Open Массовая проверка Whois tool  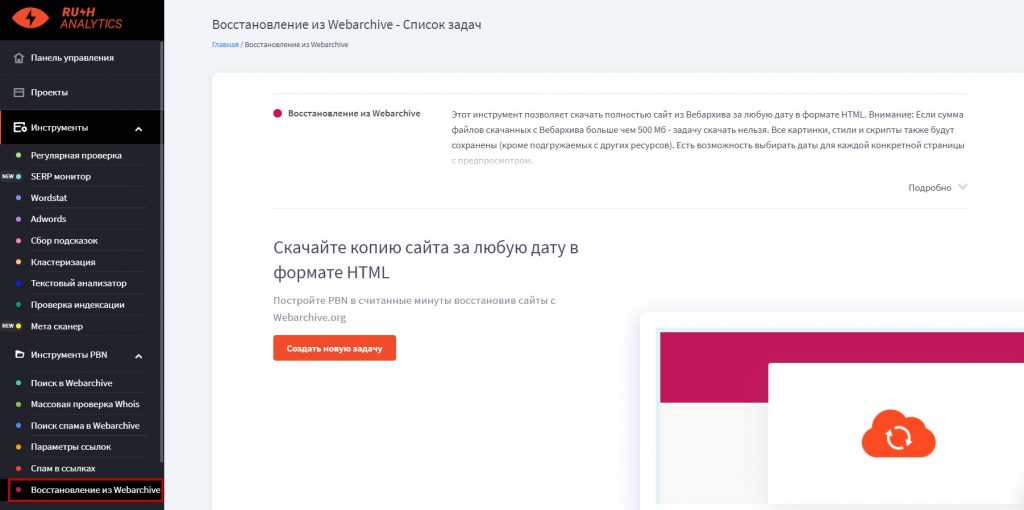pos(85,405)
